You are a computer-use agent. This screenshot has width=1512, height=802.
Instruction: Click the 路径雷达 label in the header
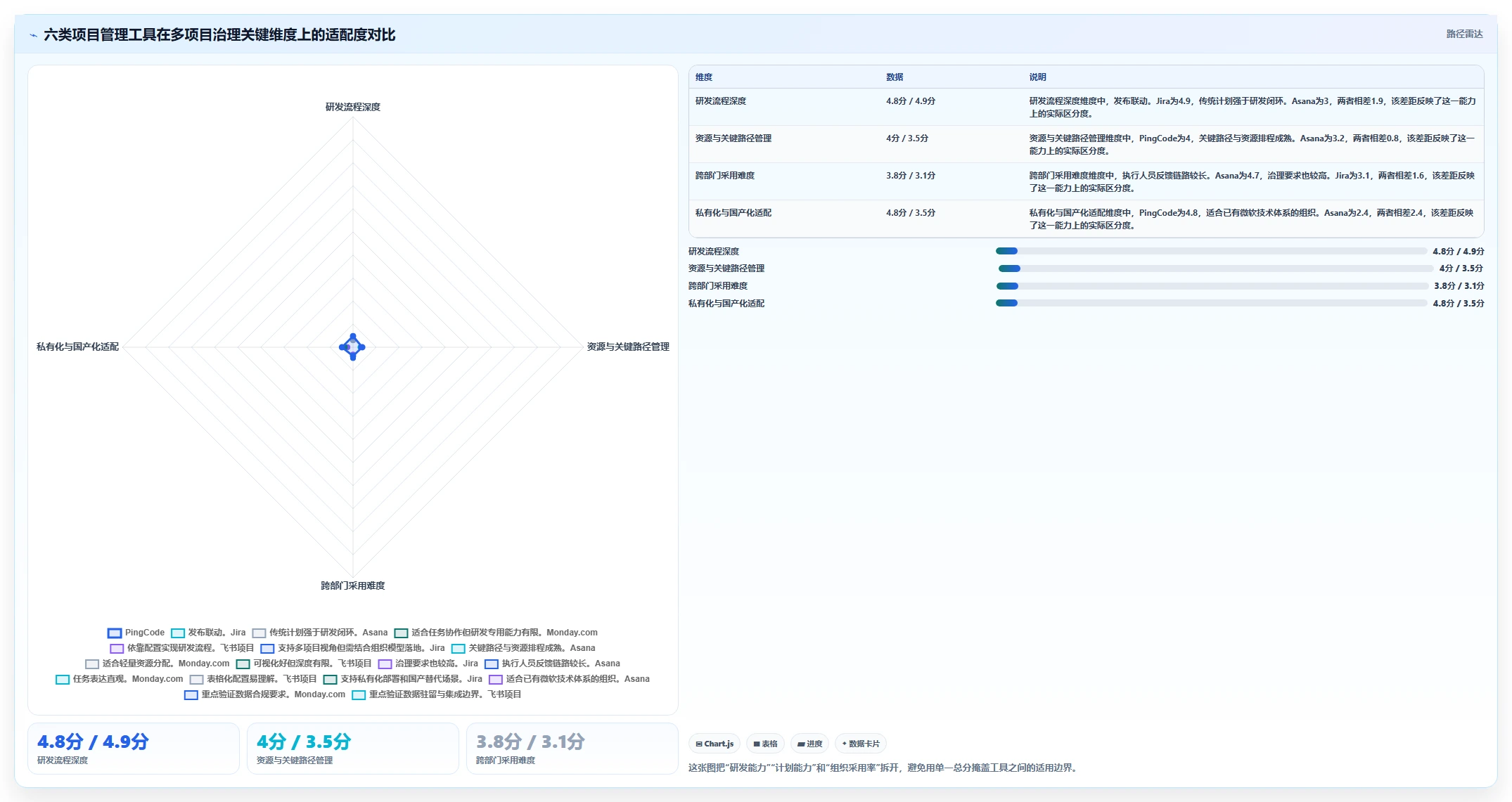click(1464, 34)
